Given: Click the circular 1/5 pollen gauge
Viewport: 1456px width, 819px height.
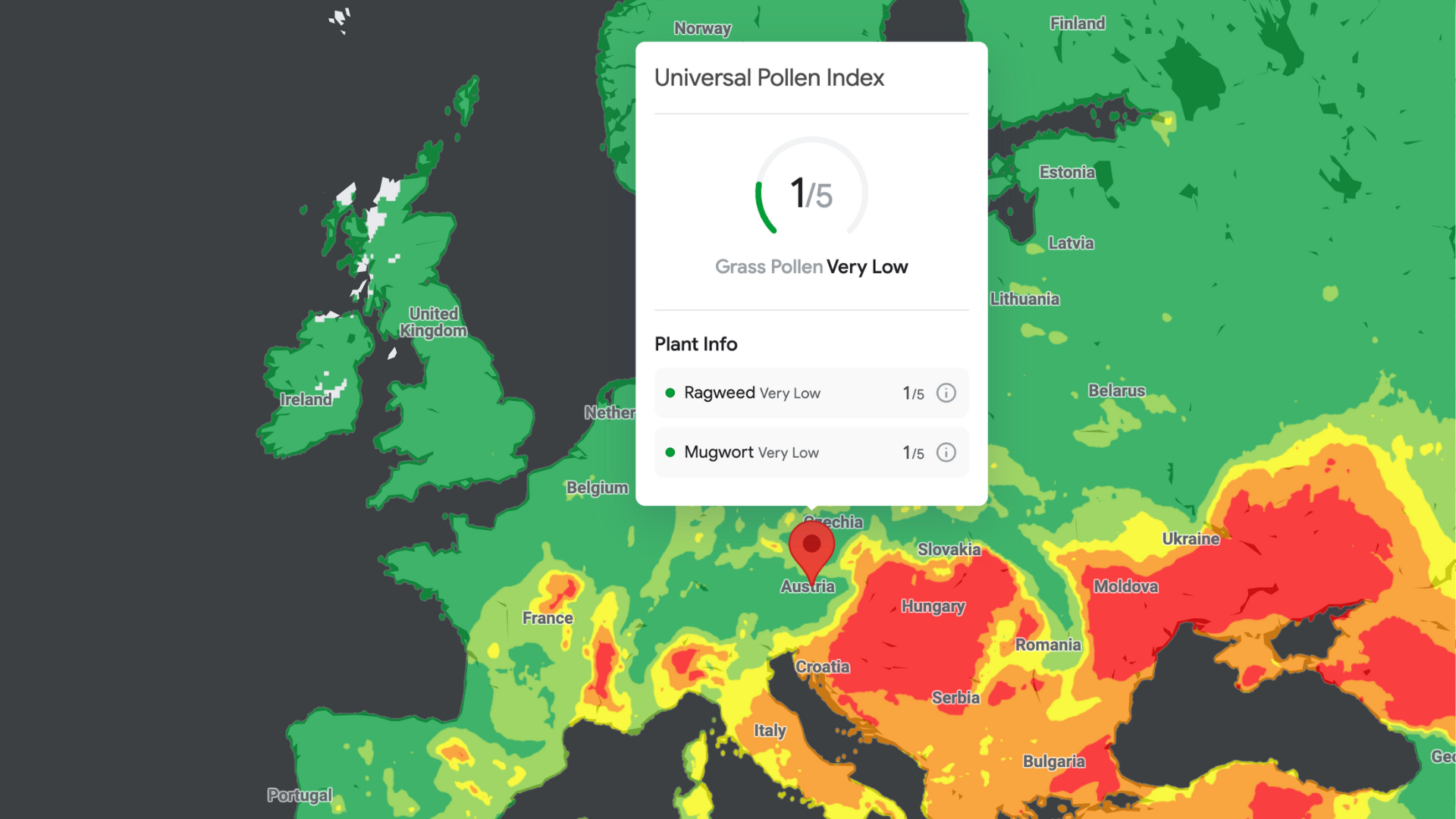Looking at the screenshot, I should [811, 193].
